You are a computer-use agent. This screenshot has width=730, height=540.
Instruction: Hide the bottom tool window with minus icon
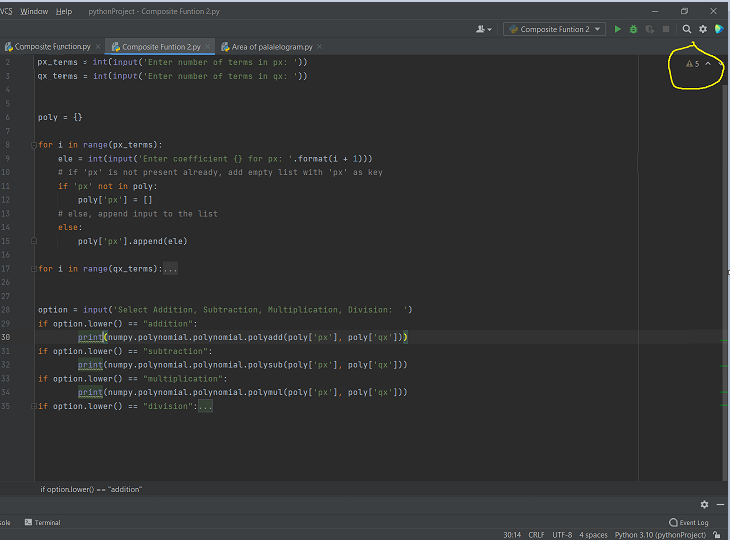(x=720, y=504)
